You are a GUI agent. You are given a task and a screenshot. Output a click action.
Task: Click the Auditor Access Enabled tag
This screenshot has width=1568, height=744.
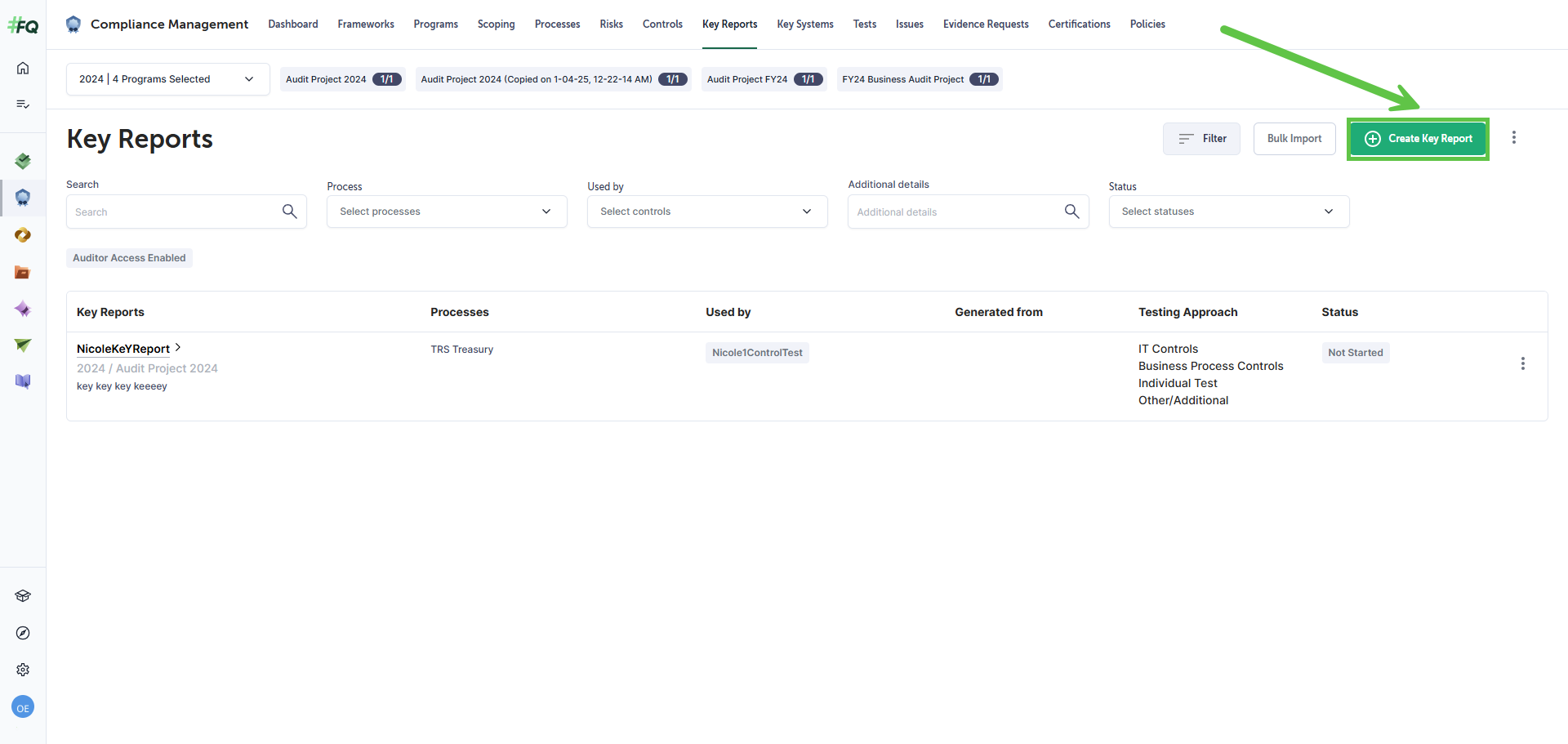pos(129,258)
